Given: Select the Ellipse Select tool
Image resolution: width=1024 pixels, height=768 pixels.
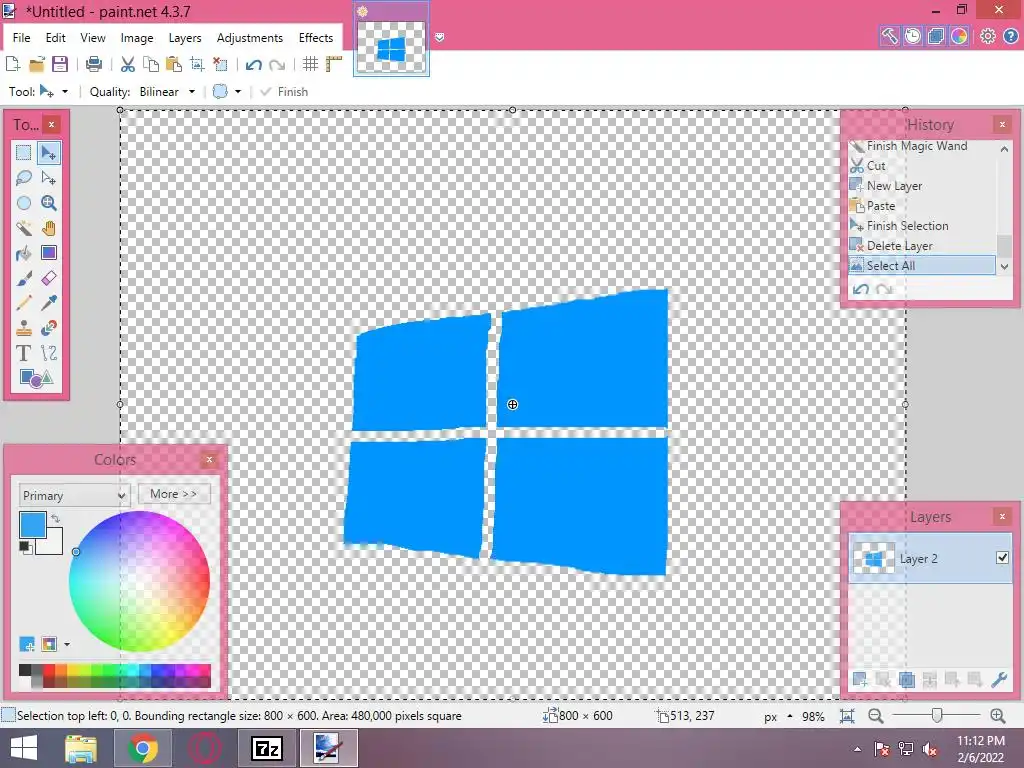Looking at the screenshot, I should (x=24, y=203).
